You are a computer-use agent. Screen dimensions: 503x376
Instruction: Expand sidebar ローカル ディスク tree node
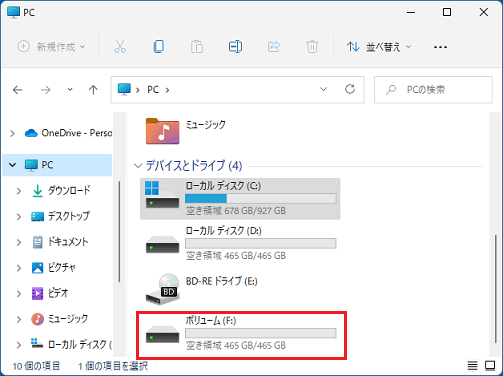(19, 345)
